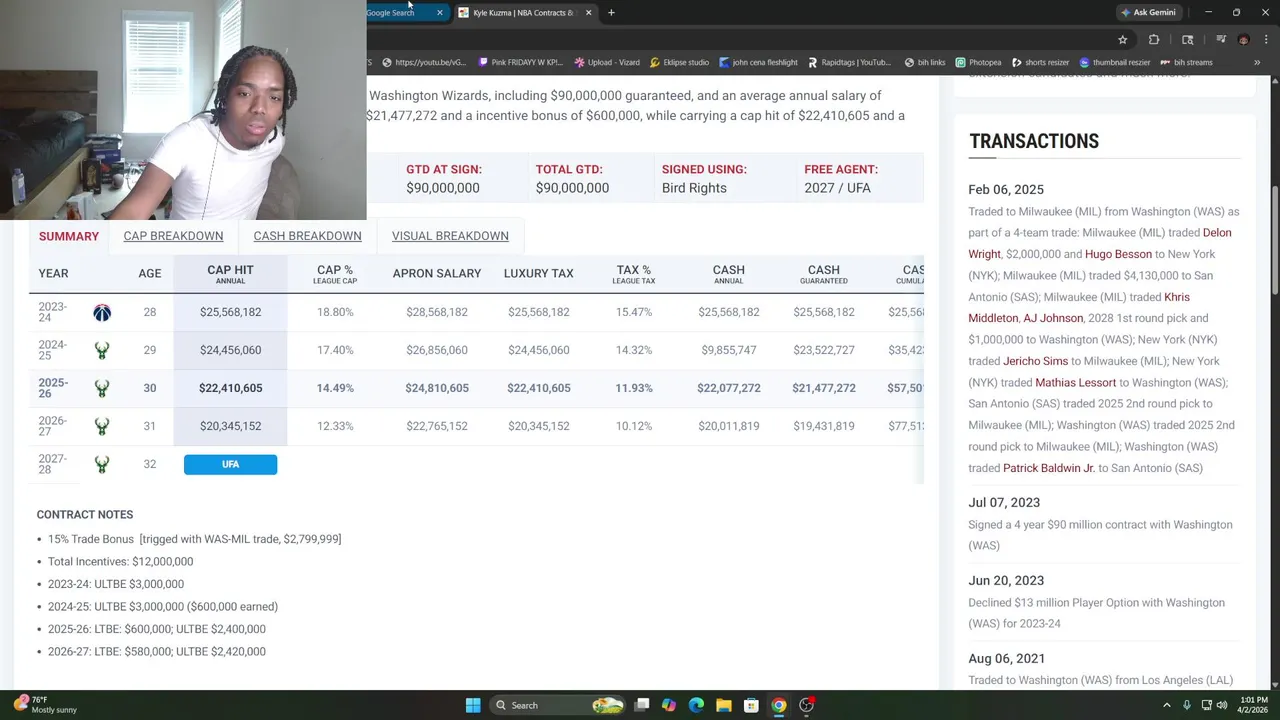This screenshot has width=1280, height=720.
Task: Click the Total Incentives: $12,000,000 note
Action: click(x=120, y=562)
